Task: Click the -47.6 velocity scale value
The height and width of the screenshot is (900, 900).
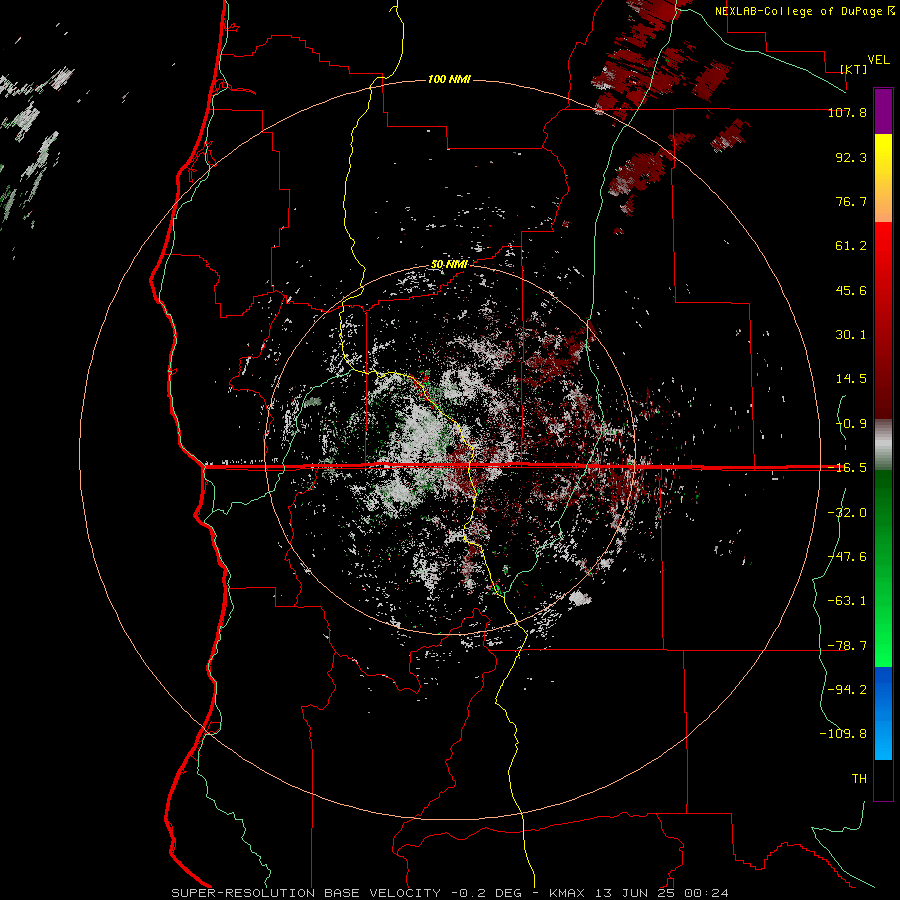Action: tap(847, 557)
